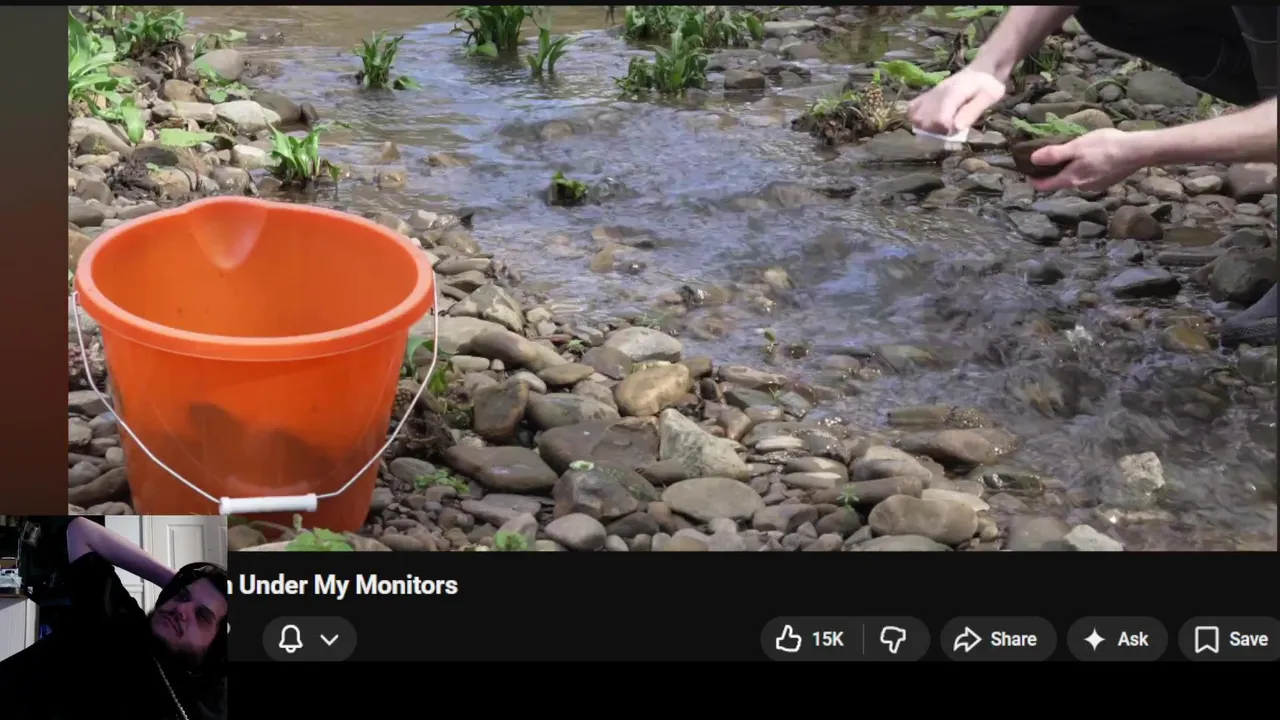The height and width of the screenshot is (720, 1280).
Task: Click the white bucket handle grip
Action: tap(268, 504)
